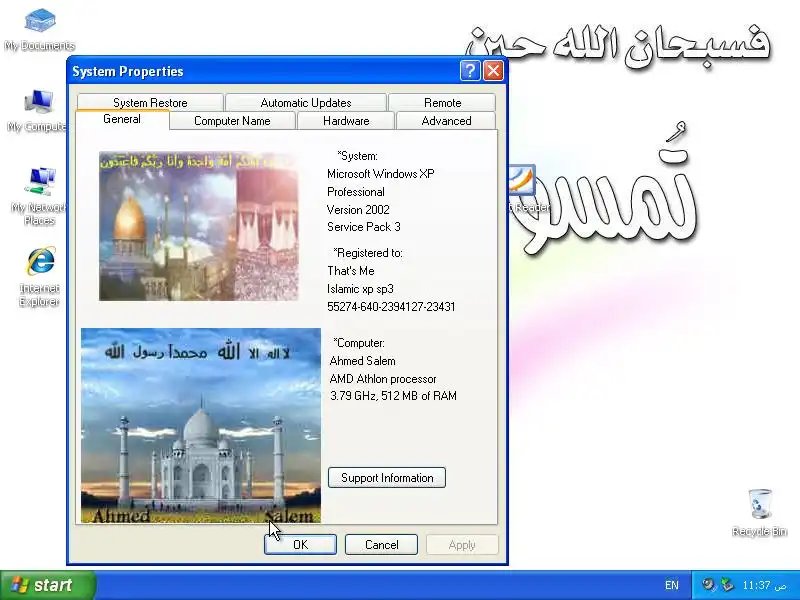This screenshot has height=600, width=800.
Task: Click the Support Information button
Action: click(387, 478)
